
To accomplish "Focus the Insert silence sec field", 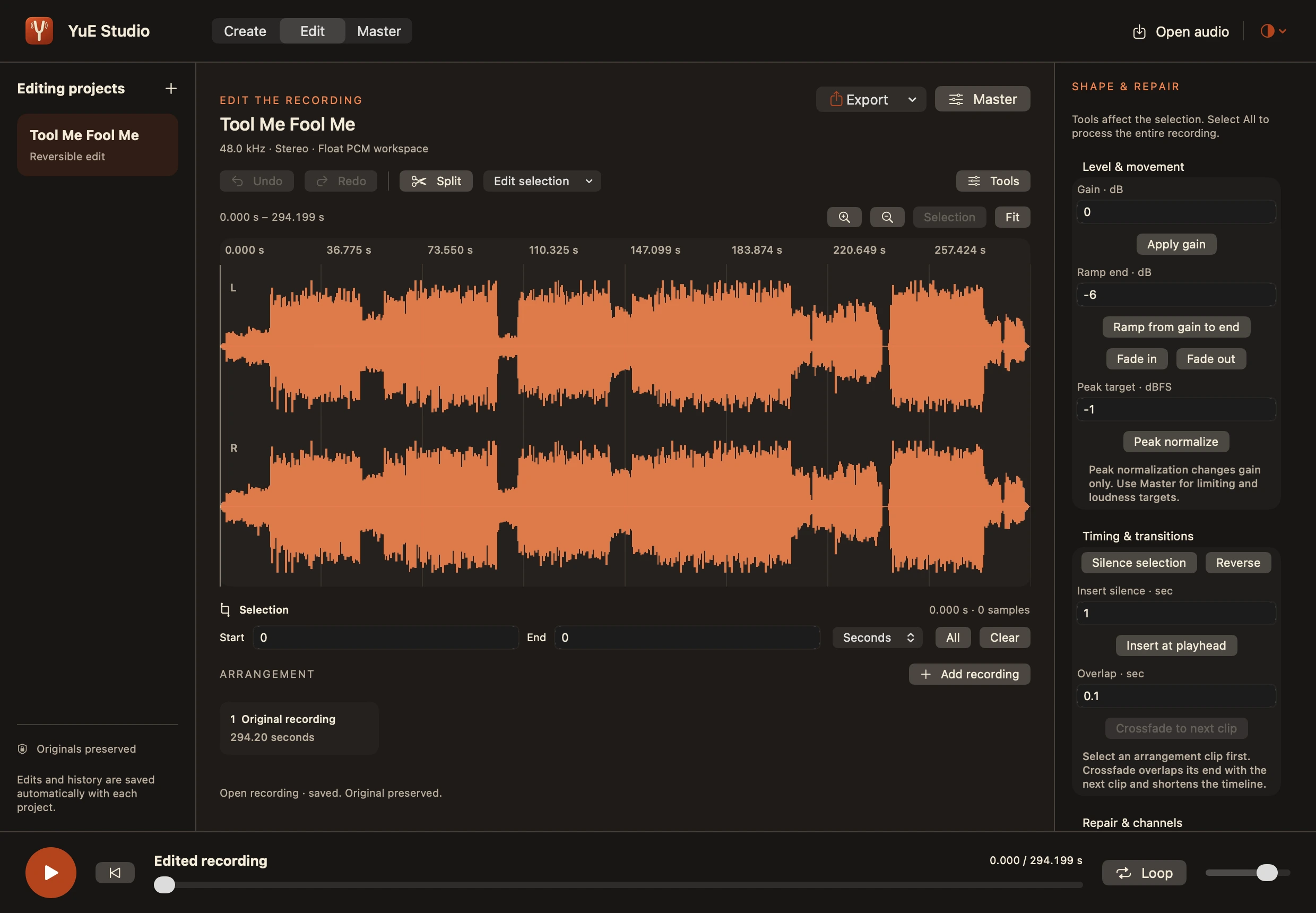I will tap(1176, 613).
